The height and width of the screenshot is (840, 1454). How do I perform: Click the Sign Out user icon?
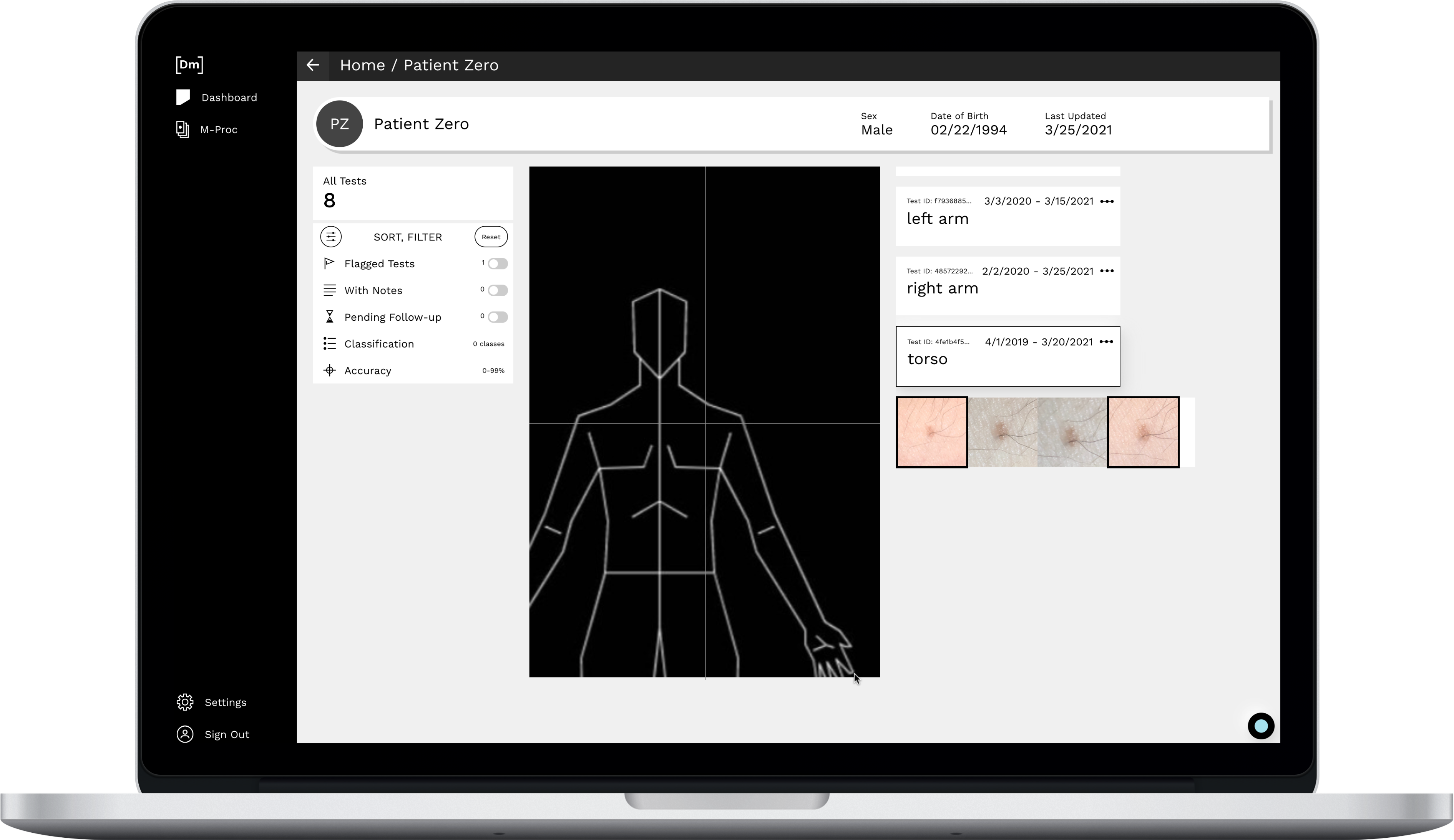tap(185, 734)
